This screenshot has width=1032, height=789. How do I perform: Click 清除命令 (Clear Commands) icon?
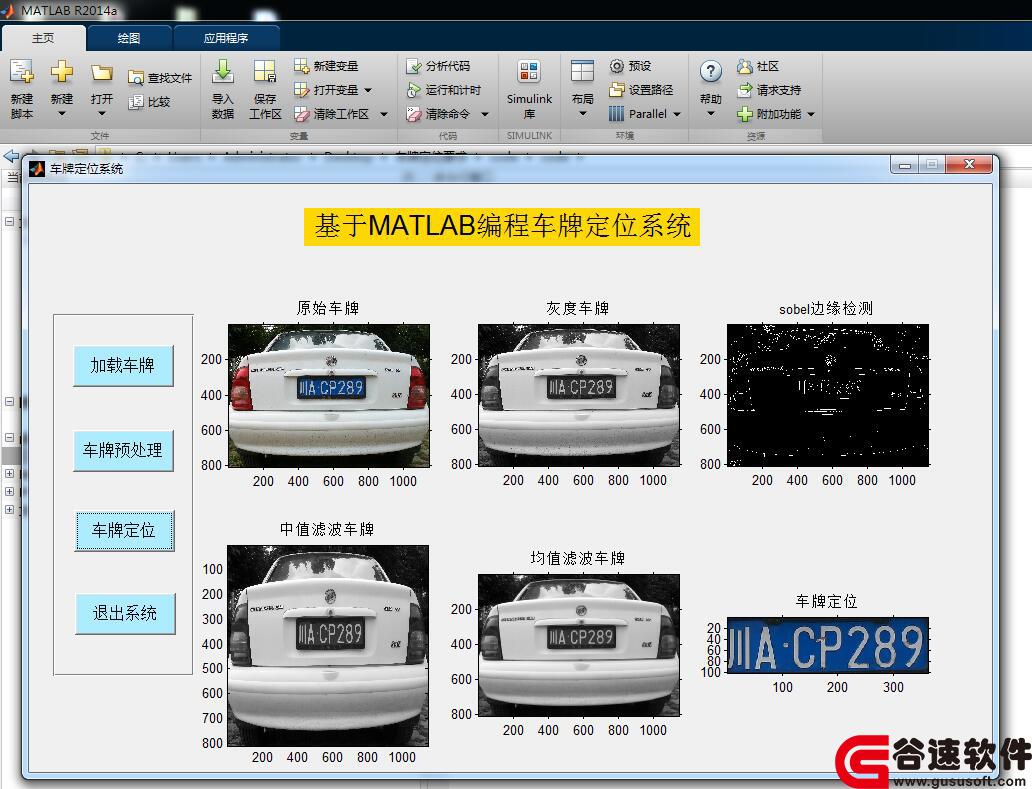click(413, 114)
